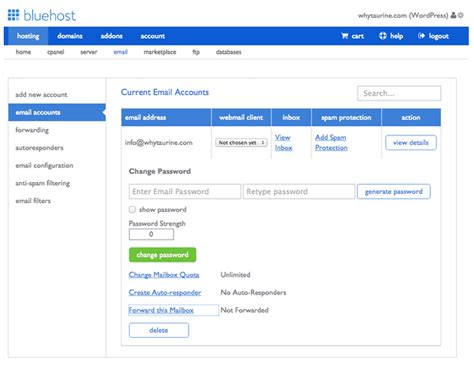Click the bluehost grid logo icon
The width and height of the screenshot is (474, 366).
(13, 15)
